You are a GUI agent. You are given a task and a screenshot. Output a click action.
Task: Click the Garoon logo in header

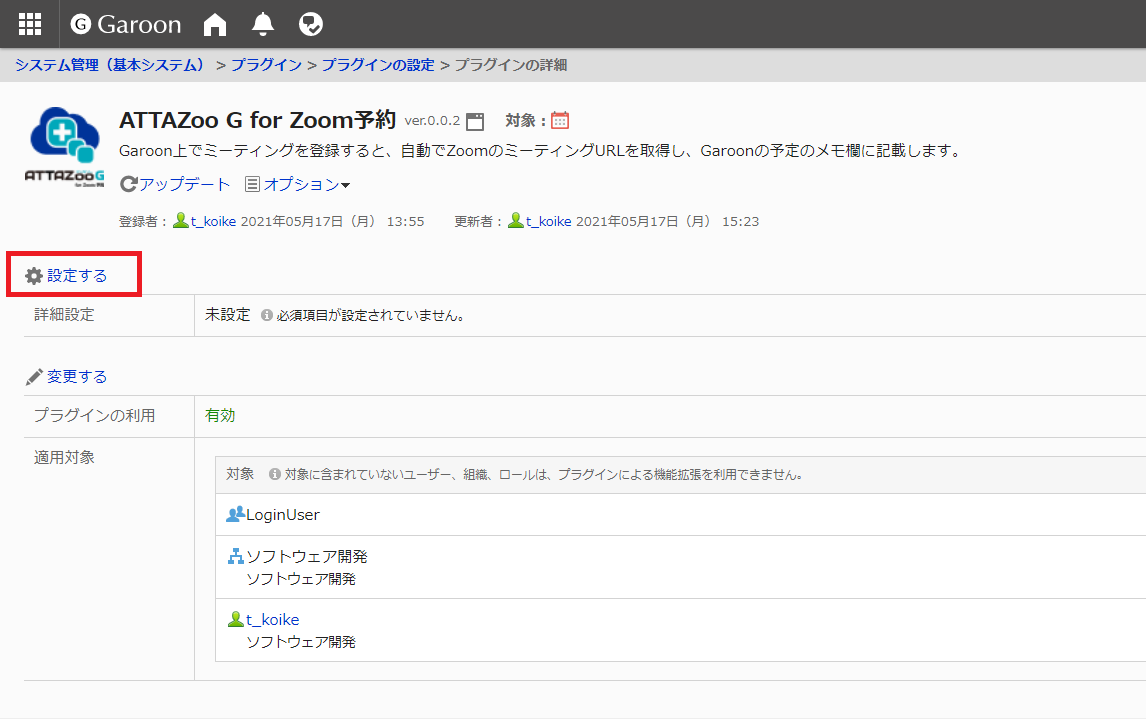tap(126, 24)
